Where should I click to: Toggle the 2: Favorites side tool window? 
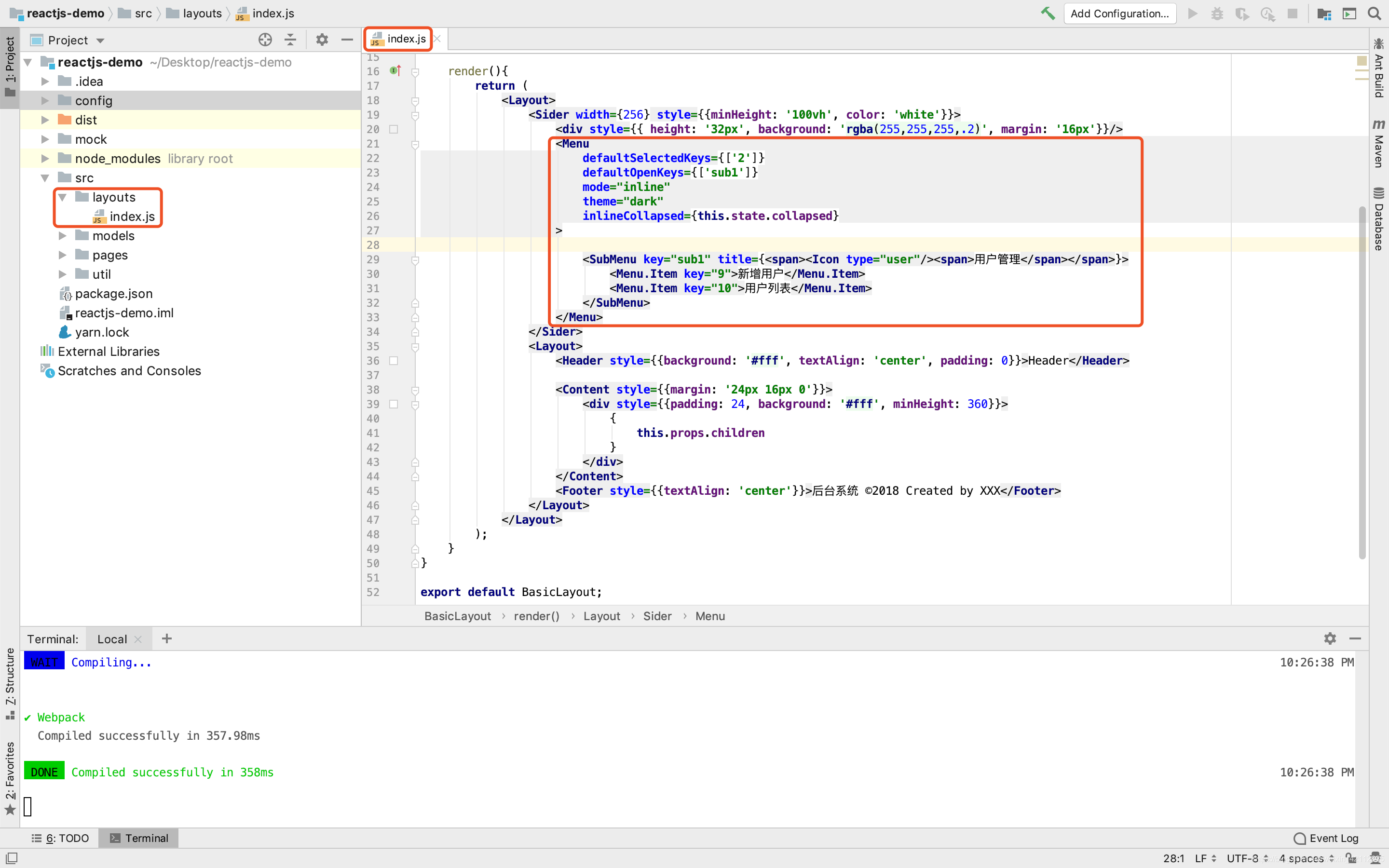click(x=10, y=778)
